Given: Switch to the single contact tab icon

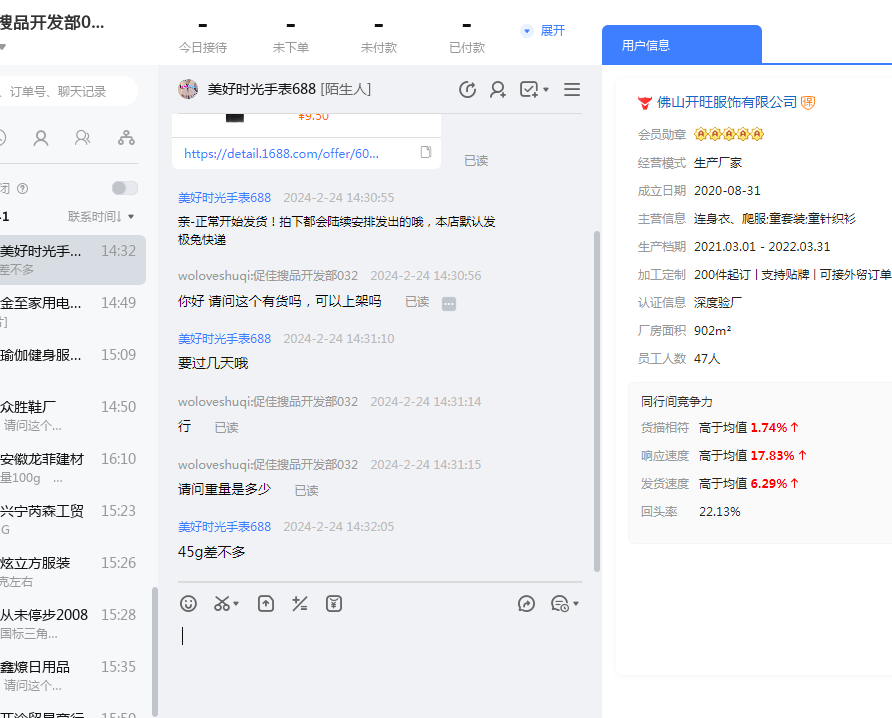Looking at the screenshot, I should pyautogui.click(x=41, y=138).
